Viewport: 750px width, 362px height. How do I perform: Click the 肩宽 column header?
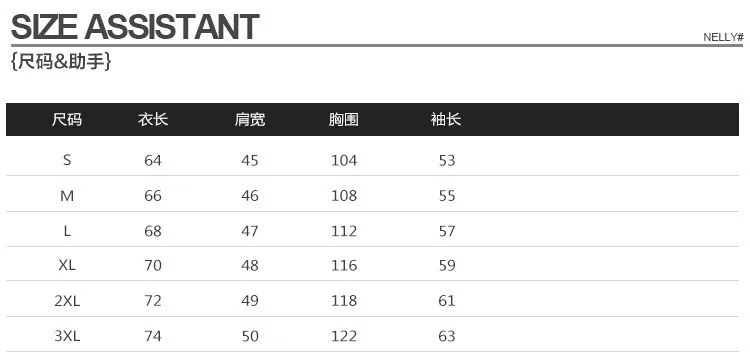(250, 119)
